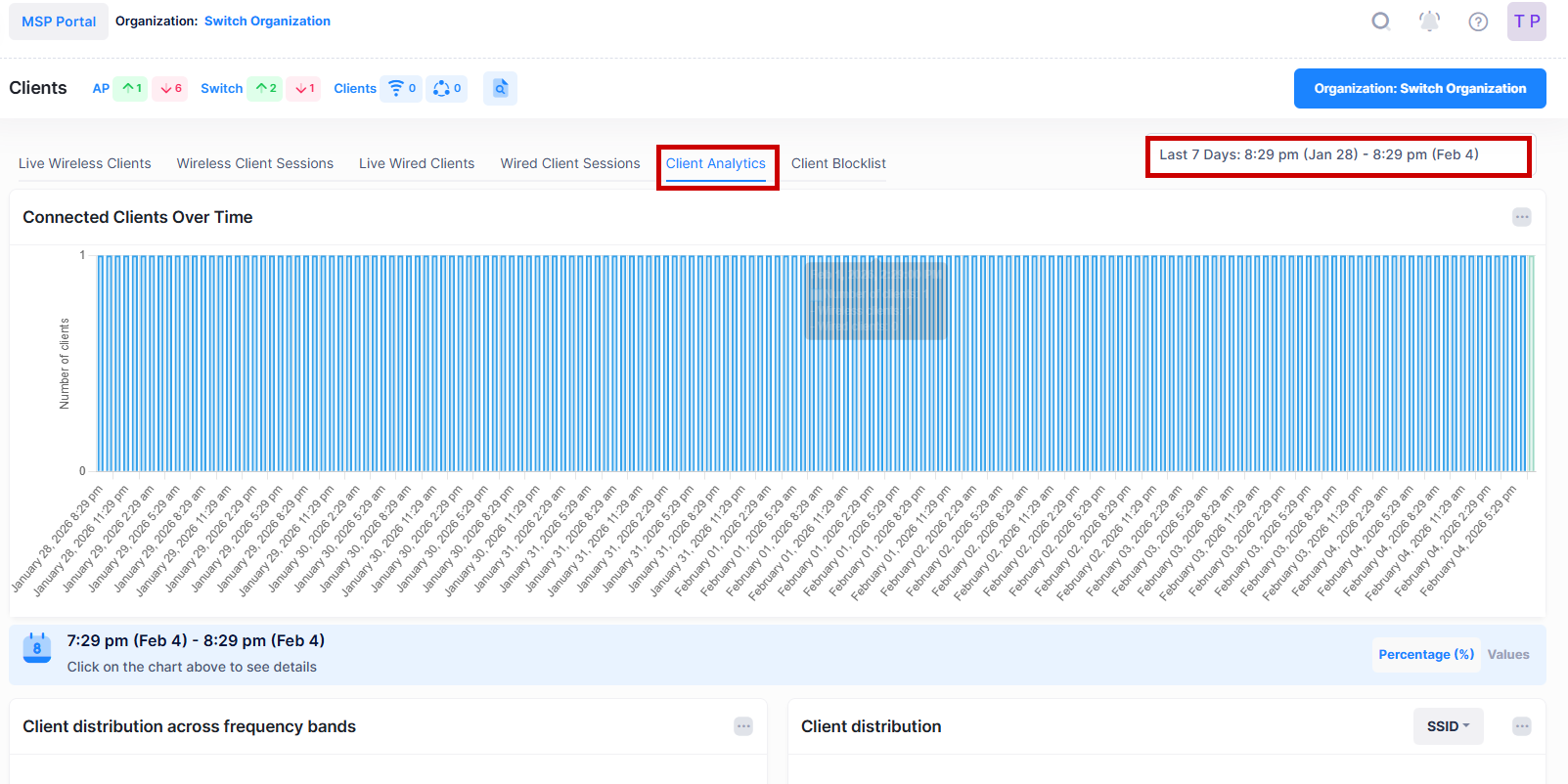Click the wireless clients Wi-Fi count badge
1568x784 pixels.
tap(401, 88)
